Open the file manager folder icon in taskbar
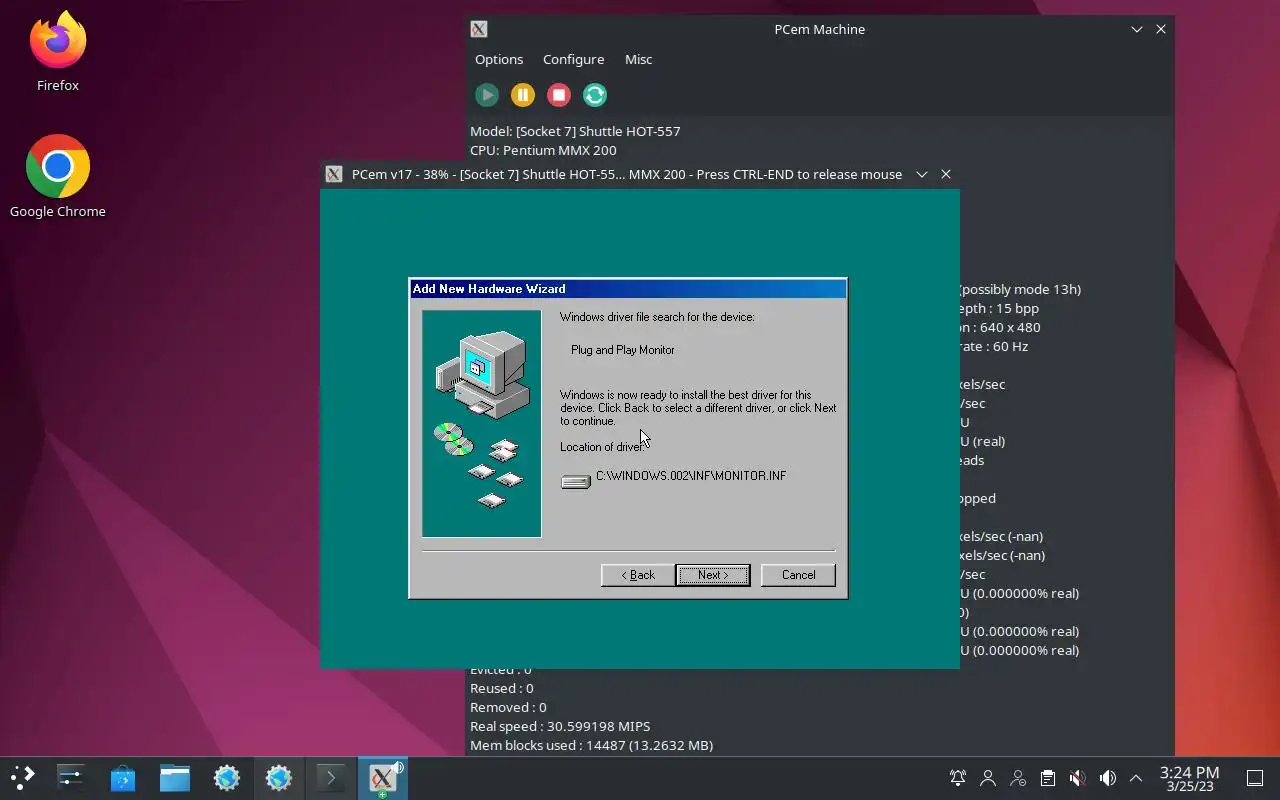 [175, 777]
